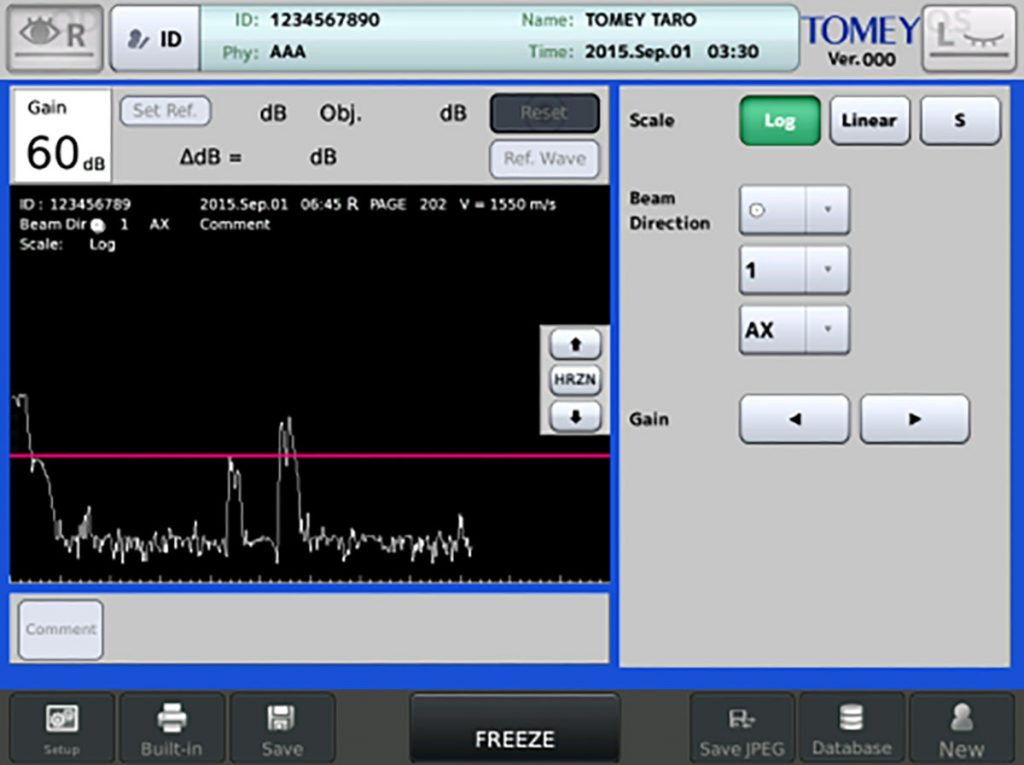
Task: Click 'Beam Dir' icon in waveform header
Action: point(97,225)
